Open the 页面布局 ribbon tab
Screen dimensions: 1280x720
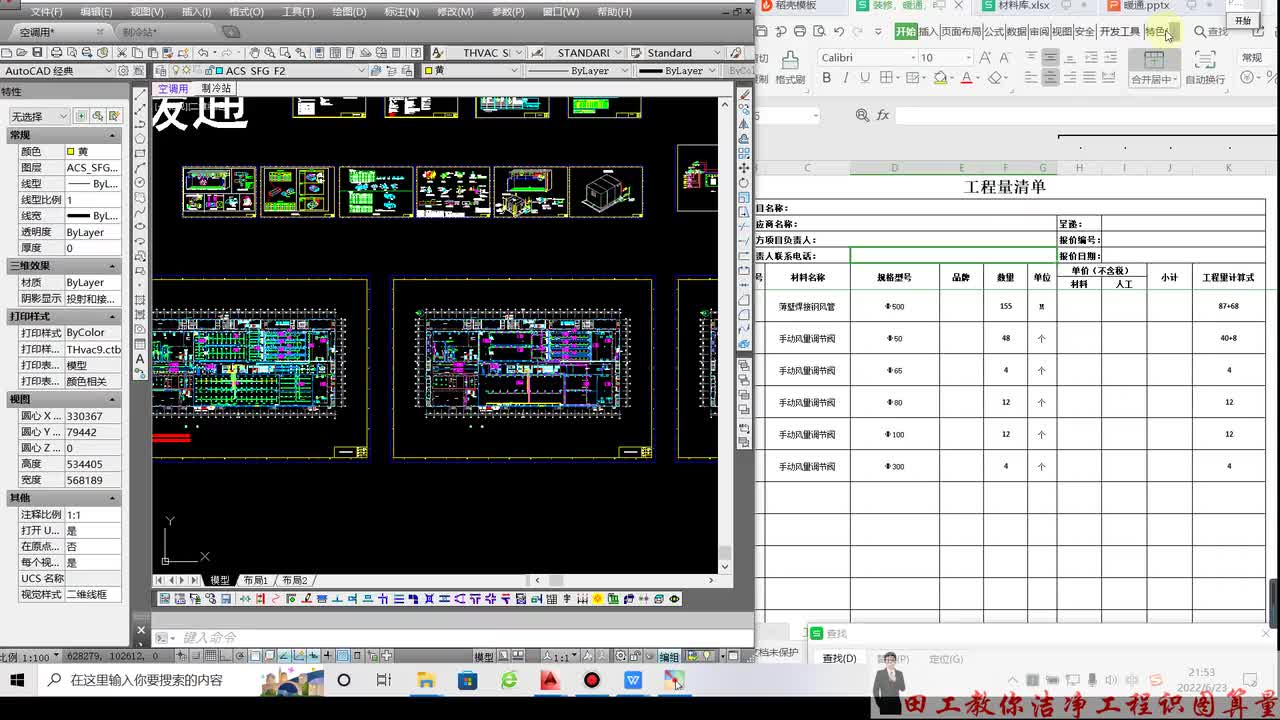(961, 32)
